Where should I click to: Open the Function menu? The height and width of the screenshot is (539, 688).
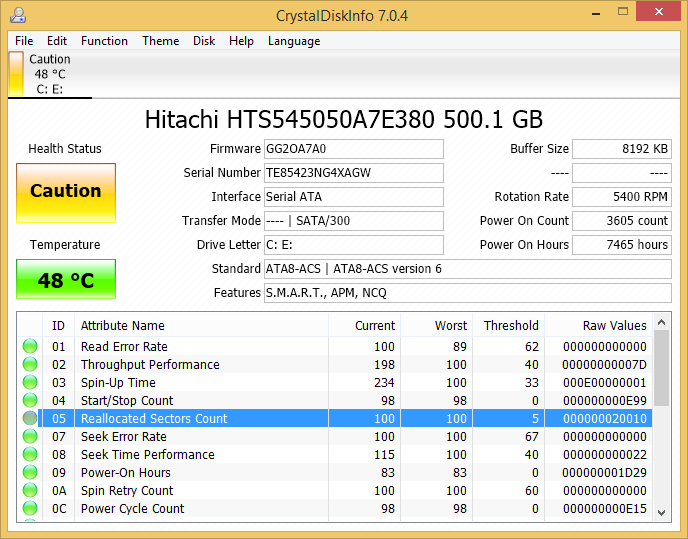coord(104,41)
